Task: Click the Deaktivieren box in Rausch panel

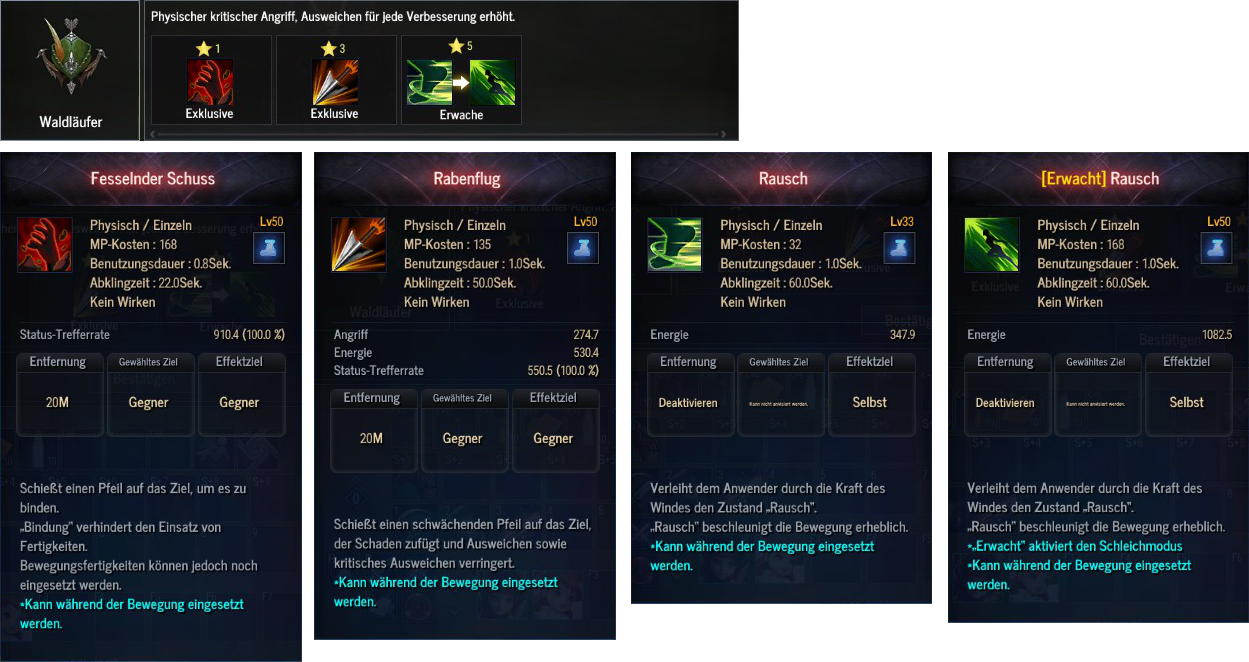Action: point(689,395)
